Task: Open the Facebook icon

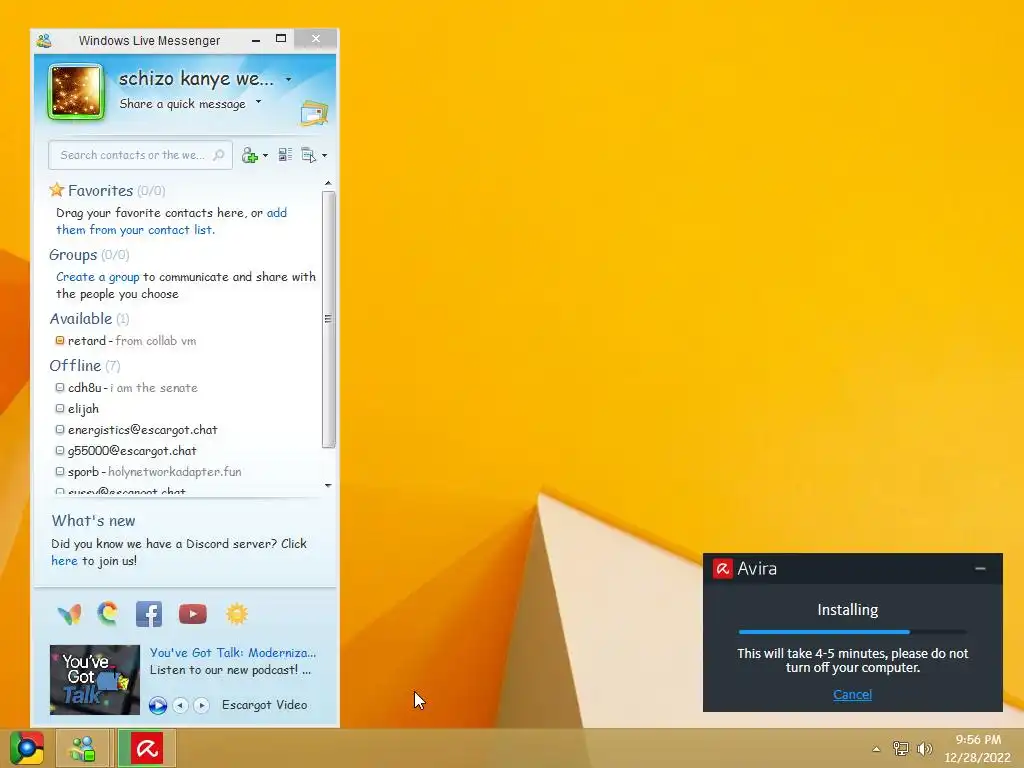Action: [149, 614]
